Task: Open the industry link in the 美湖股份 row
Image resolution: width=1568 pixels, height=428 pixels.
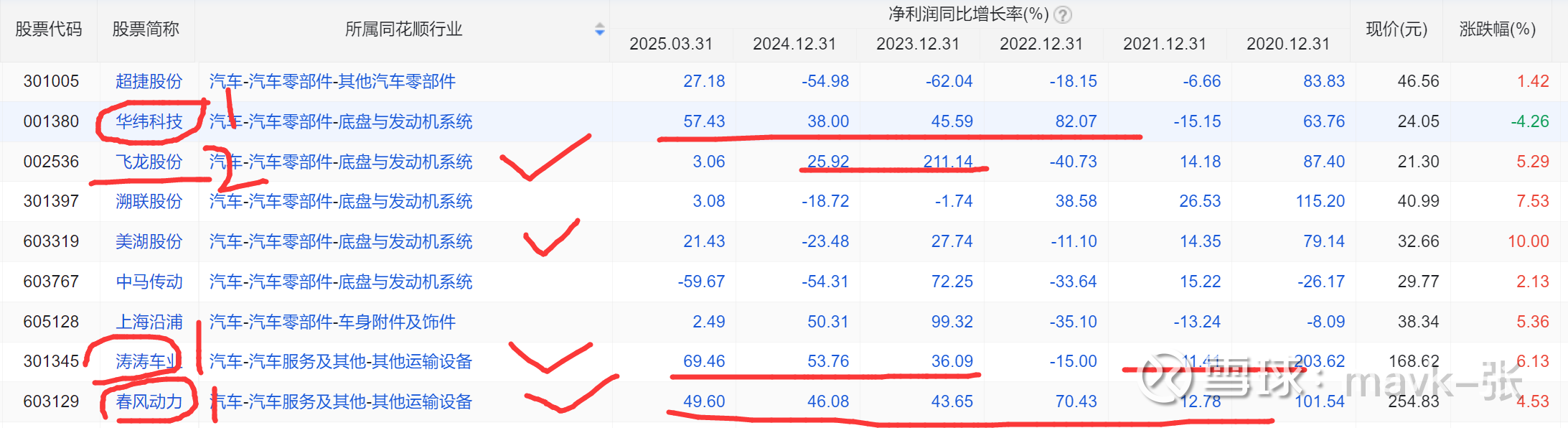Action: tap(341, 241)
